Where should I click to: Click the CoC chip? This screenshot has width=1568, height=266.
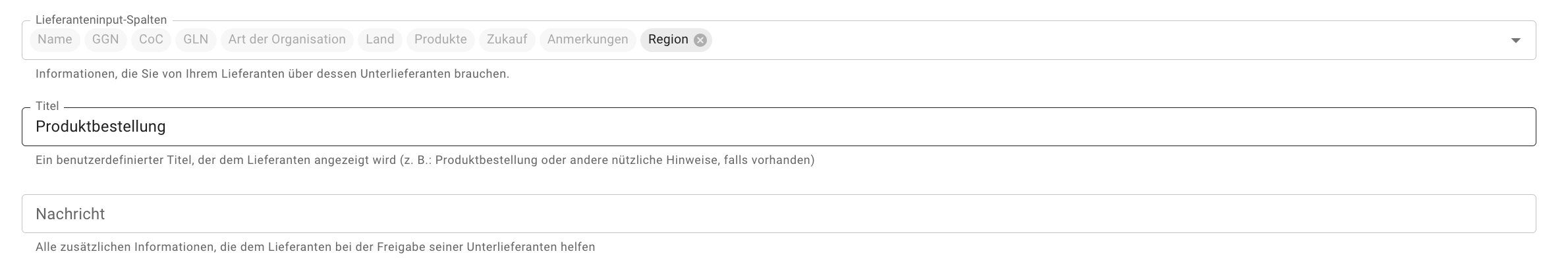pyautogui.click(x=151, y=40)
